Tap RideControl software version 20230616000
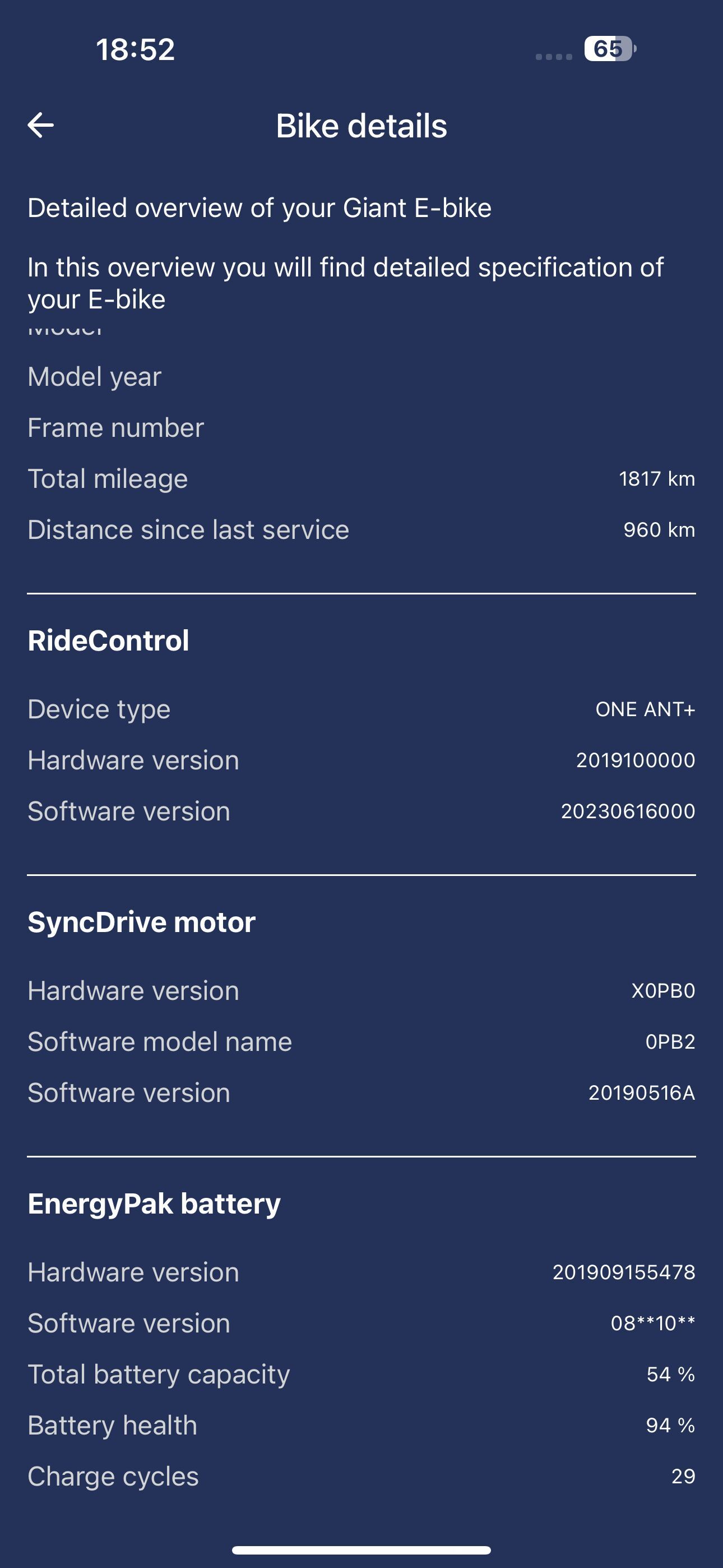 (628, 812)
